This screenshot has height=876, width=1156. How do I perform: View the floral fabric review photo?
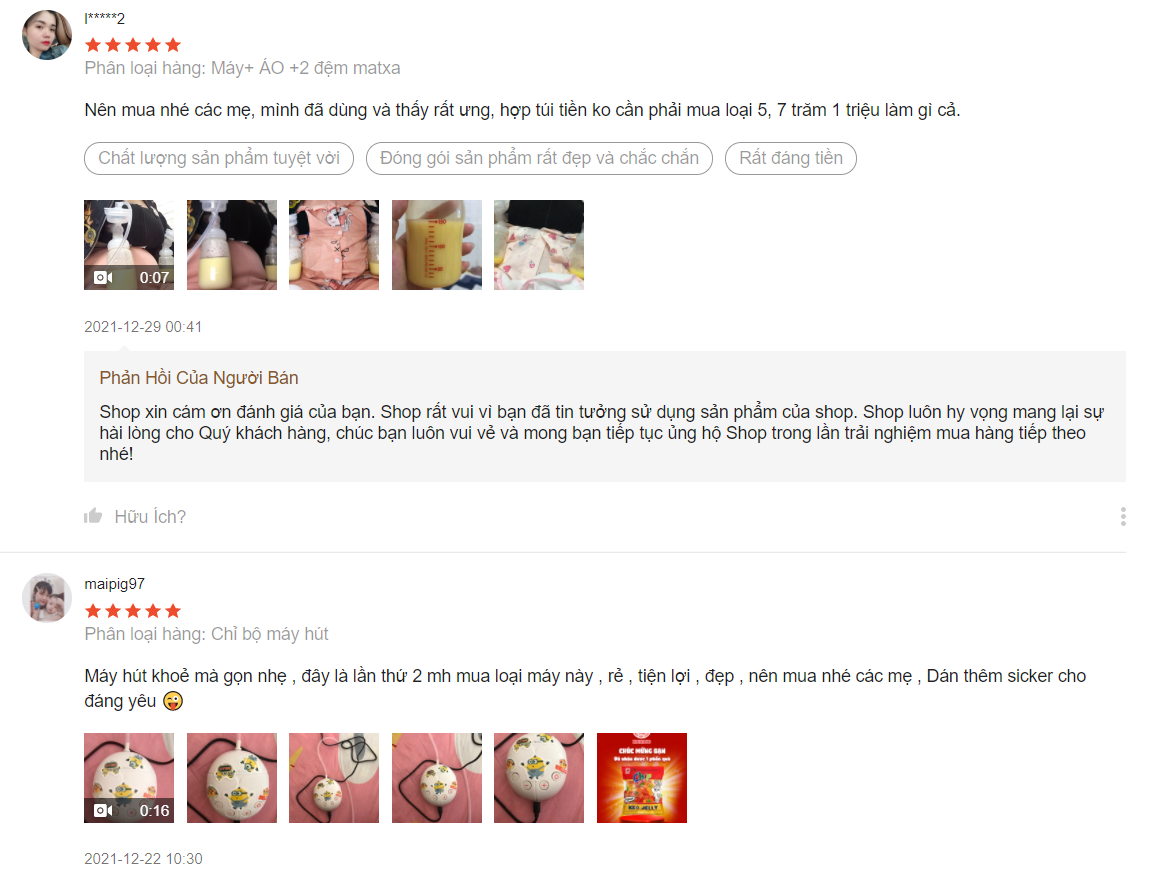[539, 245]
